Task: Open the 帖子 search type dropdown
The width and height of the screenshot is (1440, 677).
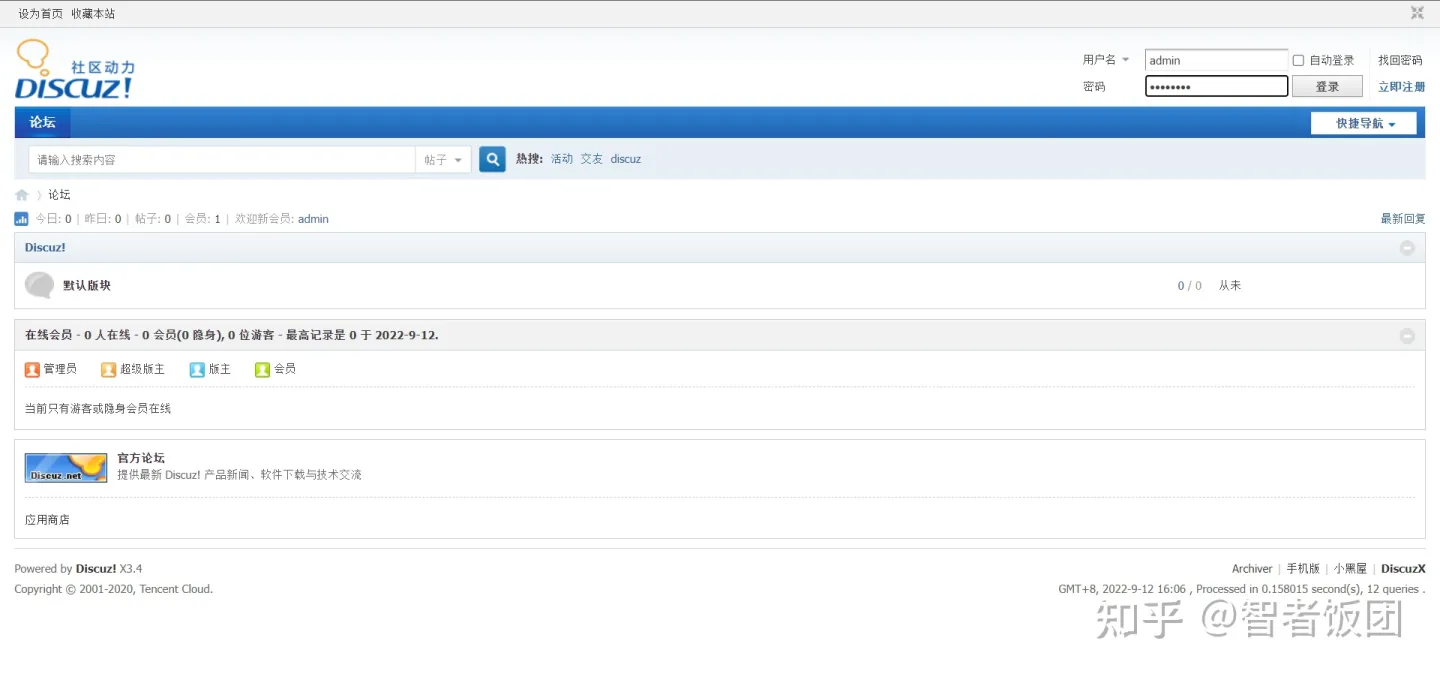Action: point(443,160)
